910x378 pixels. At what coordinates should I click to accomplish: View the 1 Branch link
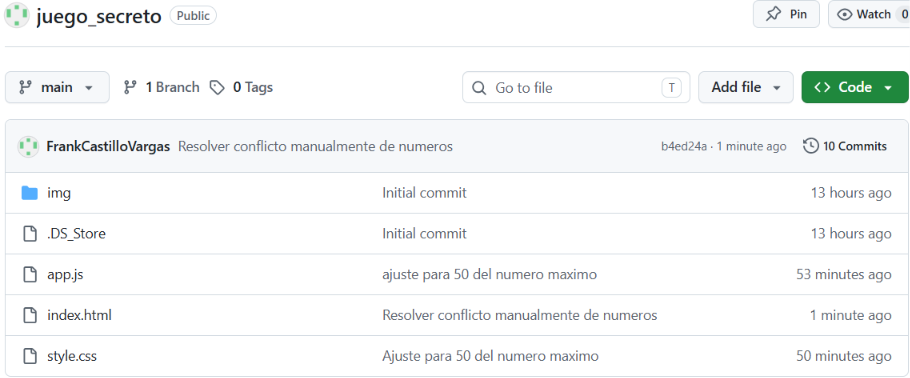pyautogui.click(x=161, y=87)
